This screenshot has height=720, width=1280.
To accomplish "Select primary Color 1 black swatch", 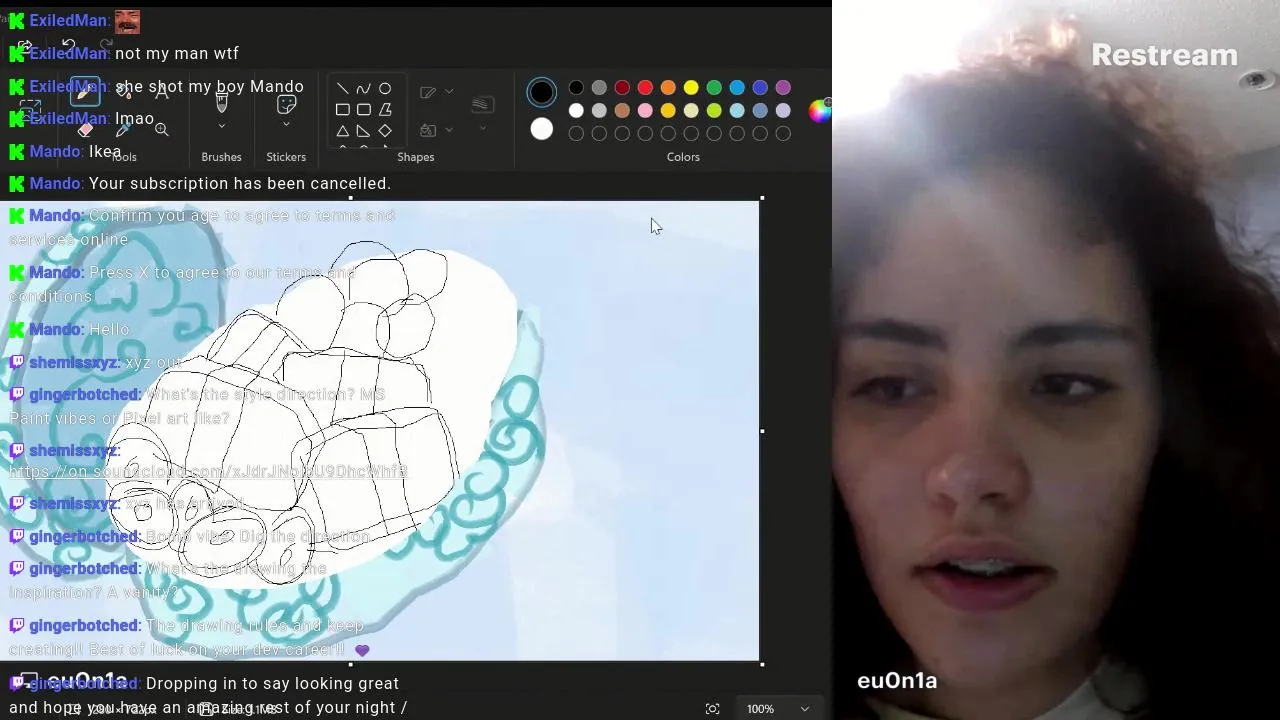I will [541, 92].
